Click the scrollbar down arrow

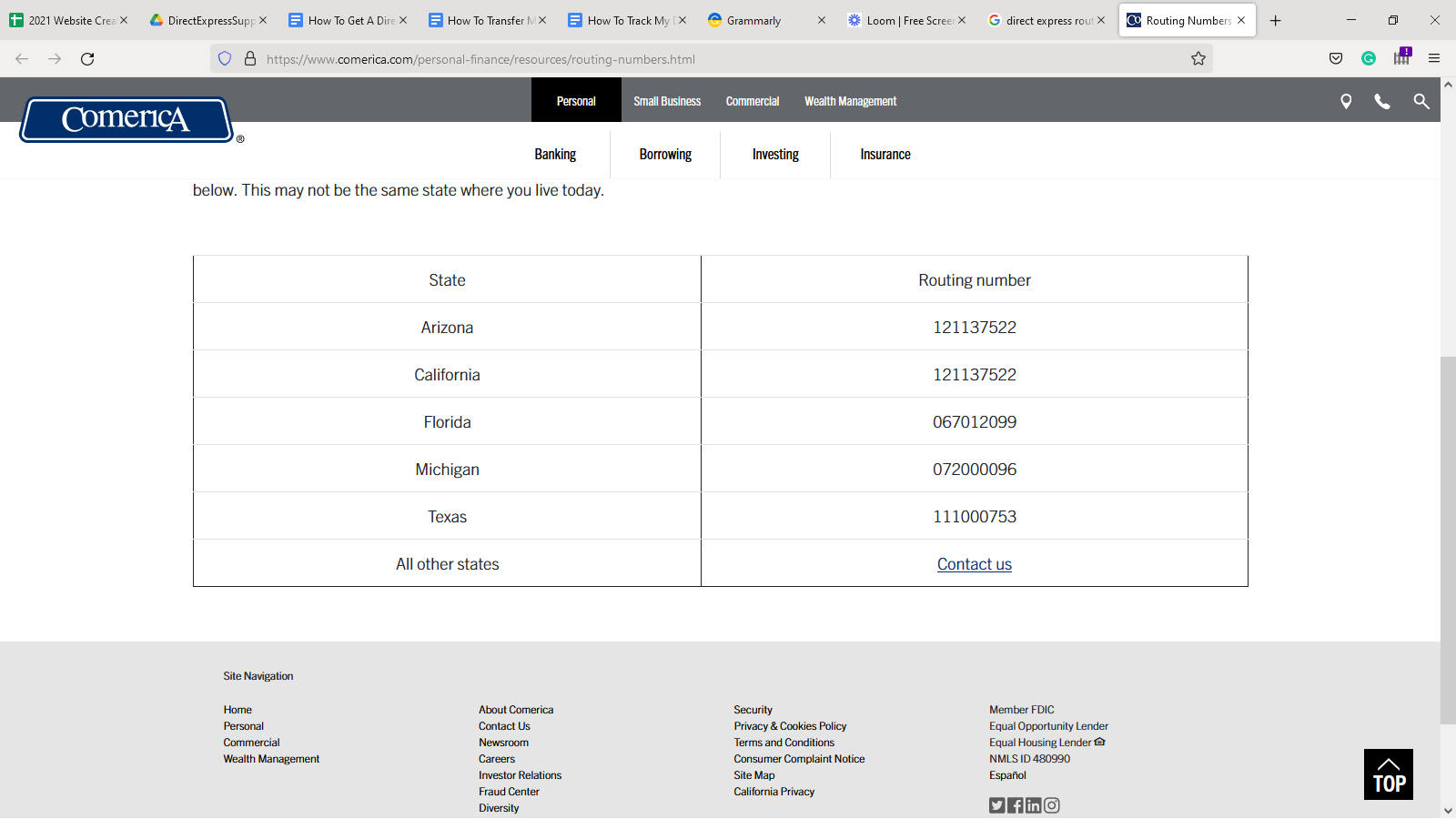pos(1448,811)
